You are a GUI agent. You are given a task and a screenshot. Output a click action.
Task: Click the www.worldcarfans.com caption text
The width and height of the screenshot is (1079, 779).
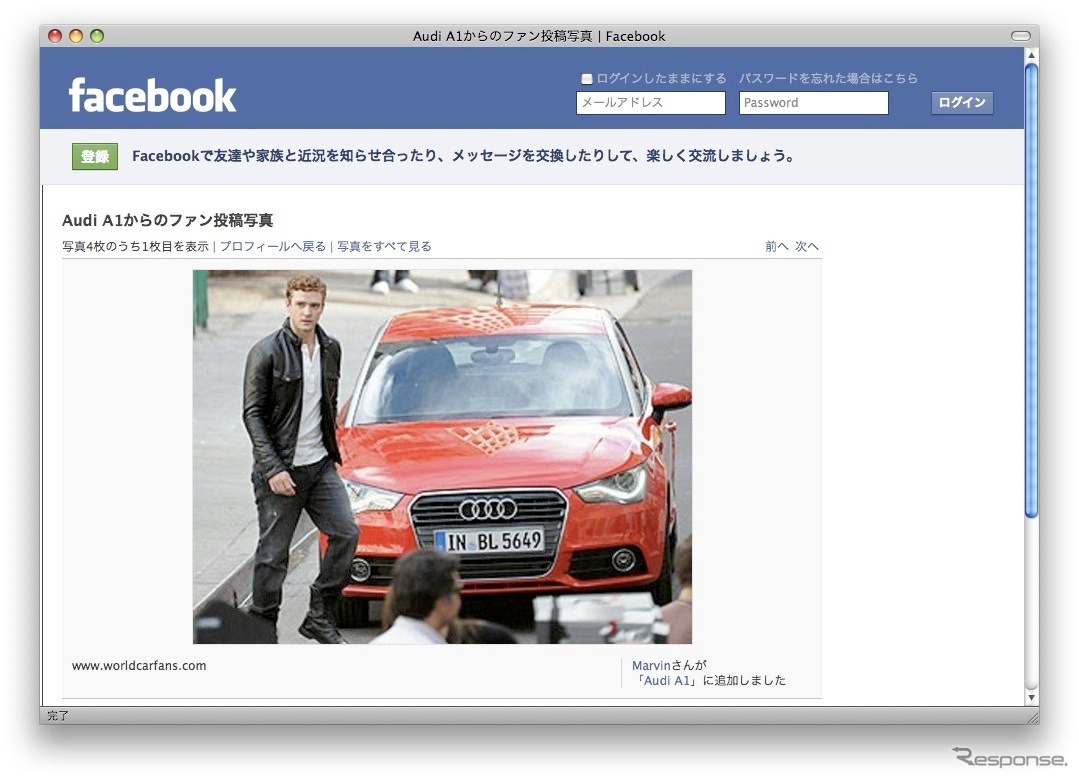coord(139,665)
